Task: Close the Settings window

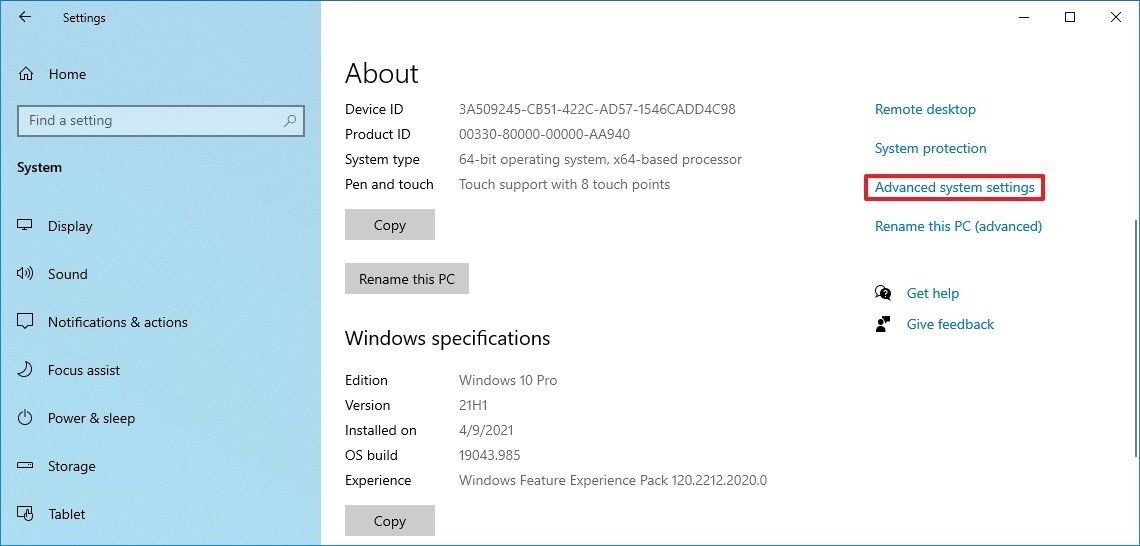Action: coord(1116,17)
